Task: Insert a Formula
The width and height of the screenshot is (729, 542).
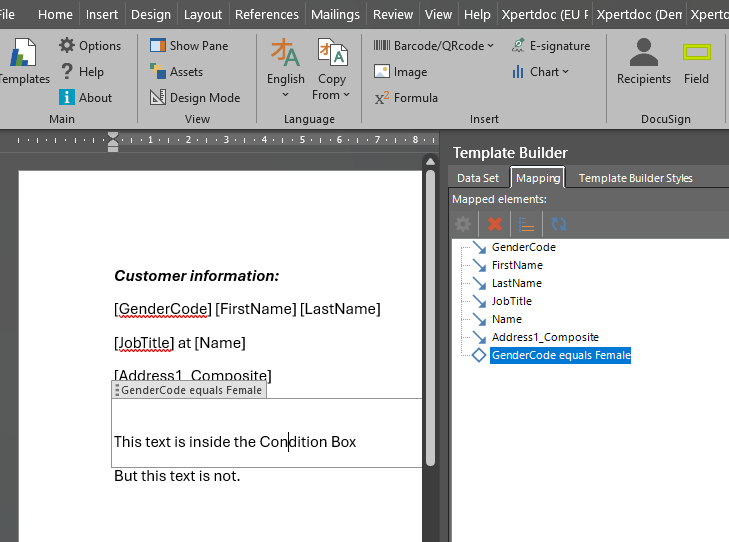Action: pos(406,98)
